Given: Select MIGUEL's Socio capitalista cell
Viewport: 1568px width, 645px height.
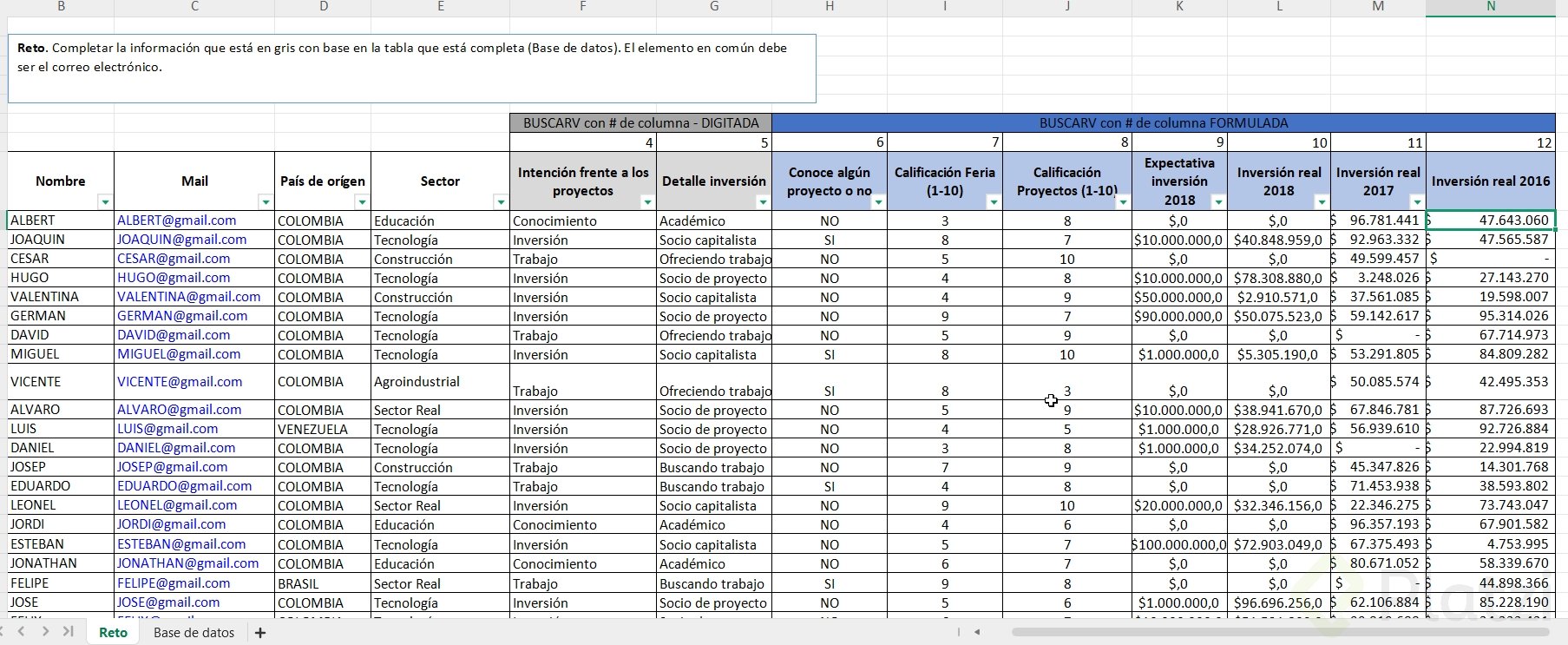Looking at the screenshot, I should (x=714, y=354).
